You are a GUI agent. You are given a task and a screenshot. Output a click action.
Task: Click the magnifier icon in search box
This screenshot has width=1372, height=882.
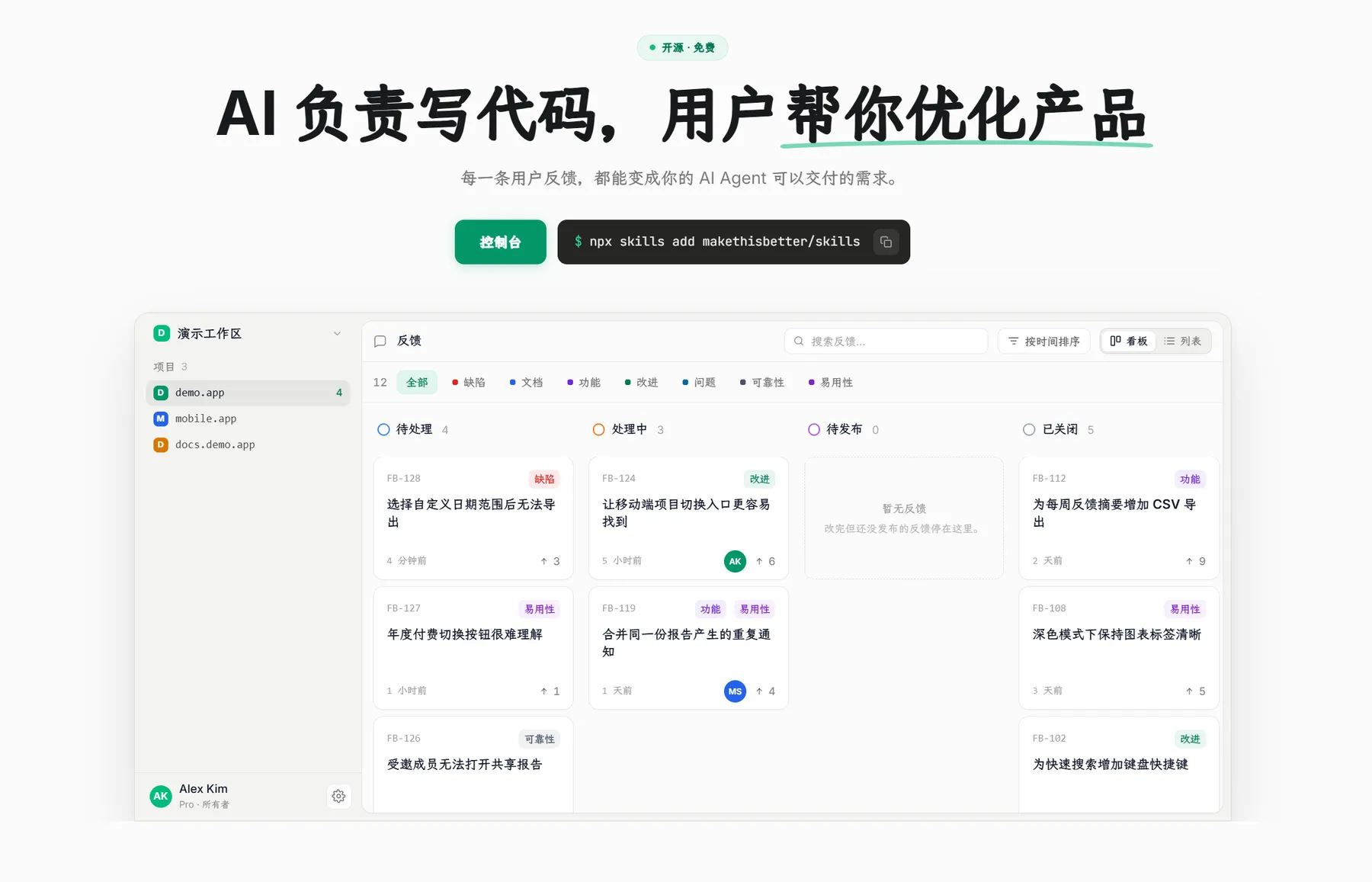[x=799, y=342]
